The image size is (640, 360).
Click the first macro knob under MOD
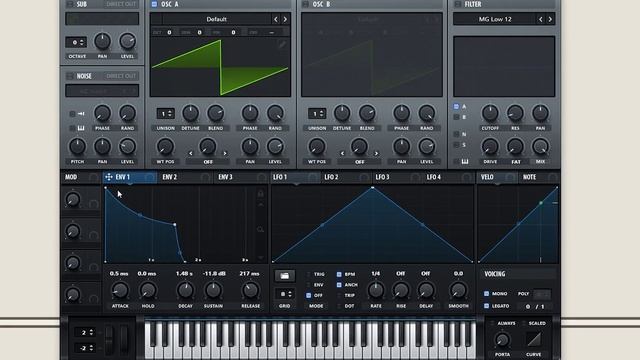tap(73, 199)
